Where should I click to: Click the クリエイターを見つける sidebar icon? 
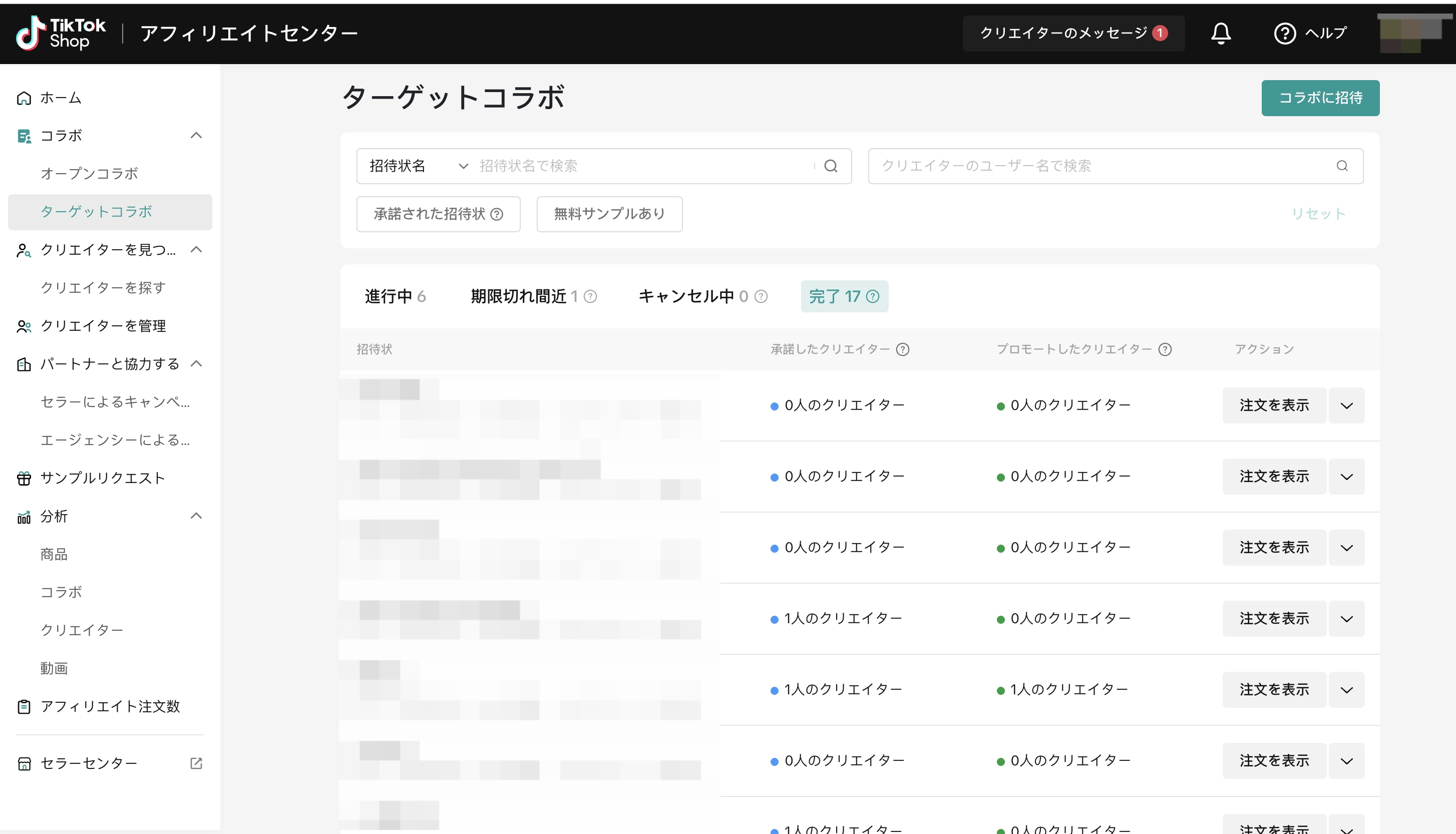(x=24, y=250)
